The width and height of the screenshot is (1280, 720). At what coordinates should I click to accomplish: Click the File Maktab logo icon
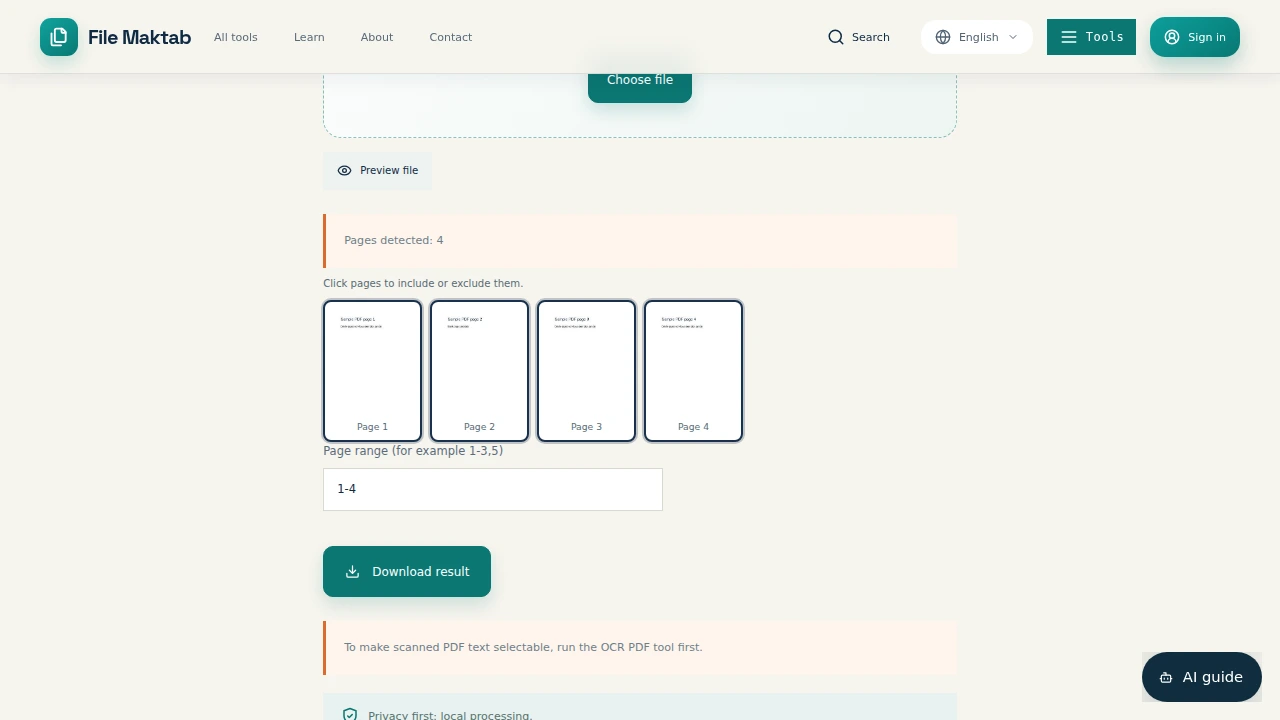tap(59, 37)
